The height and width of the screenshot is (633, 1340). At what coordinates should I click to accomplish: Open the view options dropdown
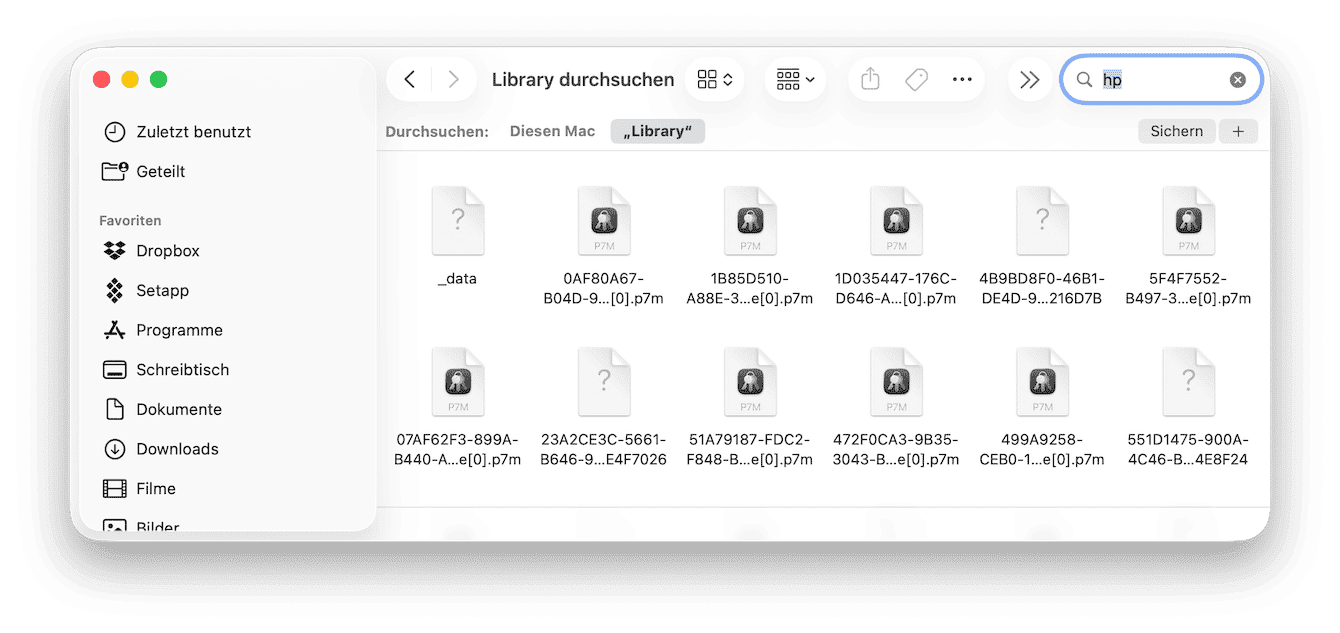click(714, 79)
